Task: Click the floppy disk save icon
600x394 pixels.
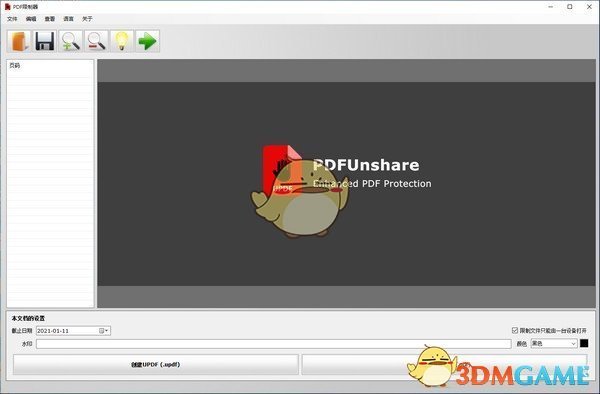Action: coord(45,41)
